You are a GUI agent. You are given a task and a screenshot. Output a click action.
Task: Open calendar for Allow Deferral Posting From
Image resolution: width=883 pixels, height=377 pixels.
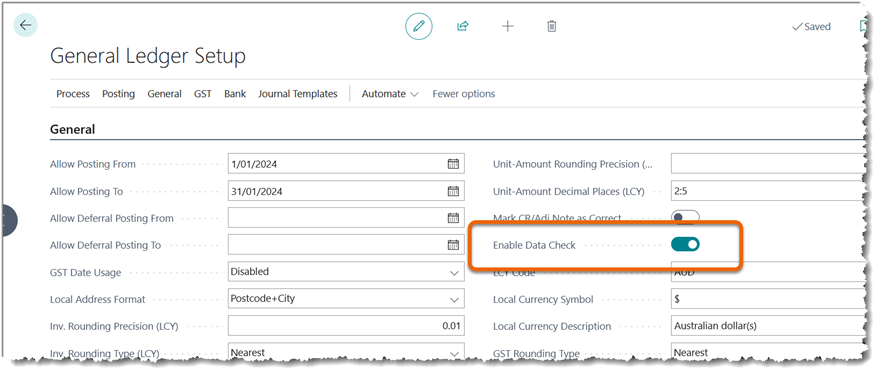453,218
